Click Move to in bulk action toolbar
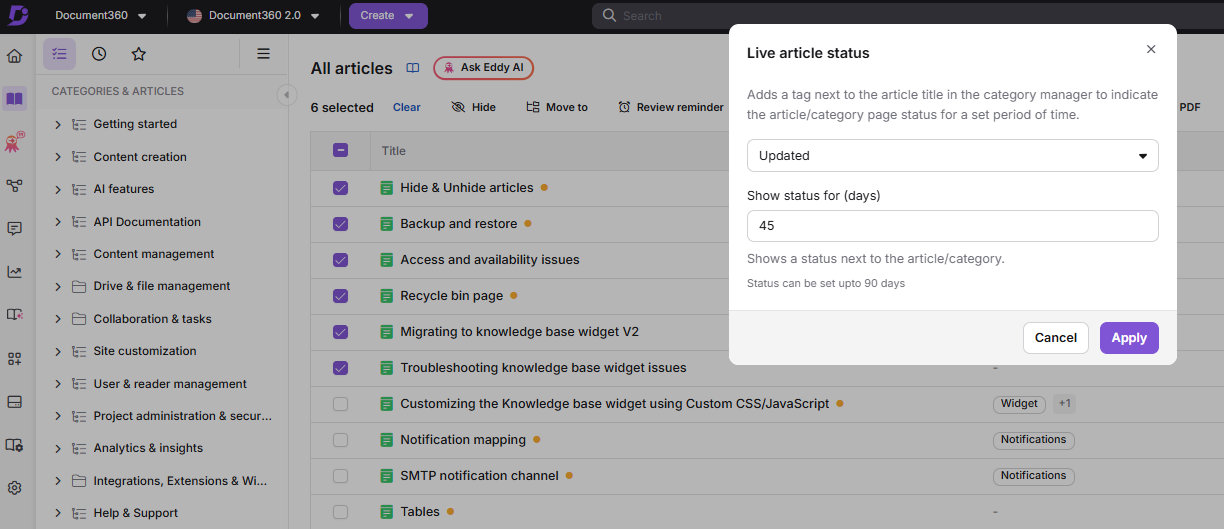 [557, 107]
